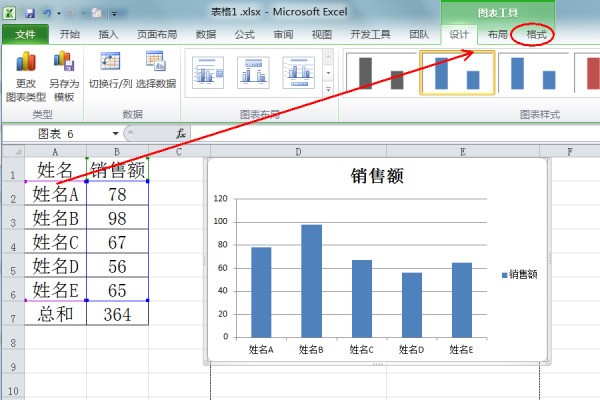Switch to the 团队 (Team) tab

pos(419,35)
